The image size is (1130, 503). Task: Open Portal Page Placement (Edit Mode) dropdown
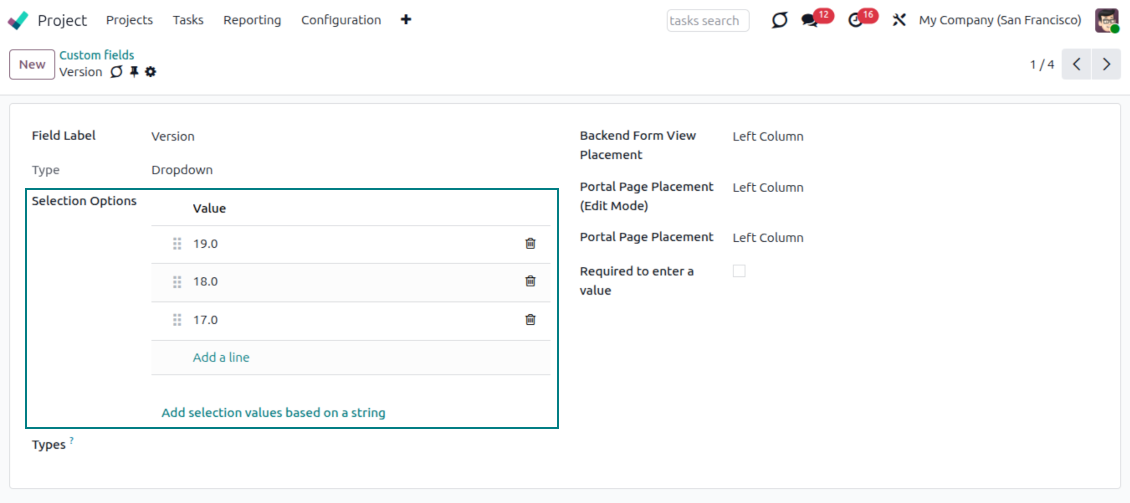(767, 187)
